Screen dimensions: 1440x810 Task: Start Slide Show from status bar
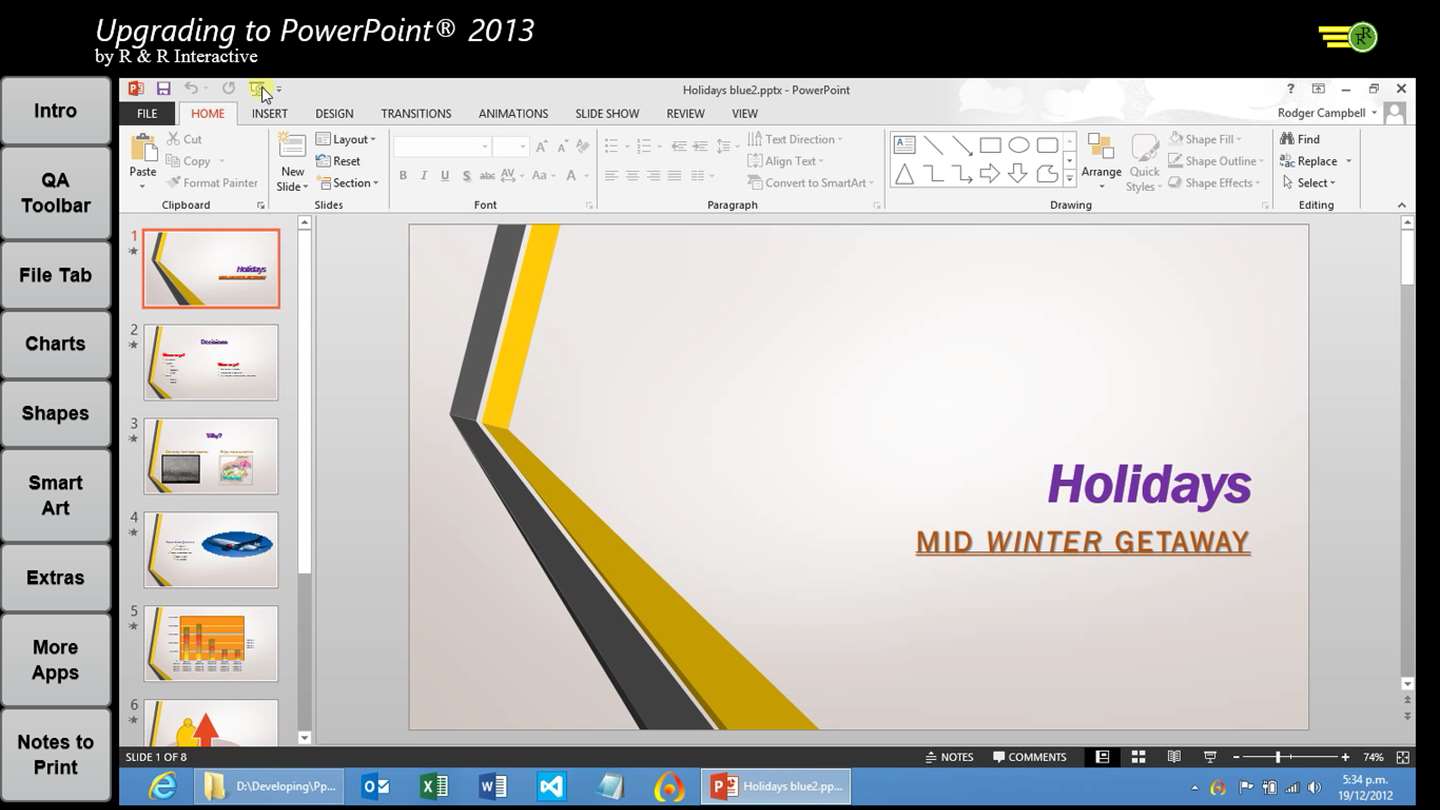[1210, 757]
